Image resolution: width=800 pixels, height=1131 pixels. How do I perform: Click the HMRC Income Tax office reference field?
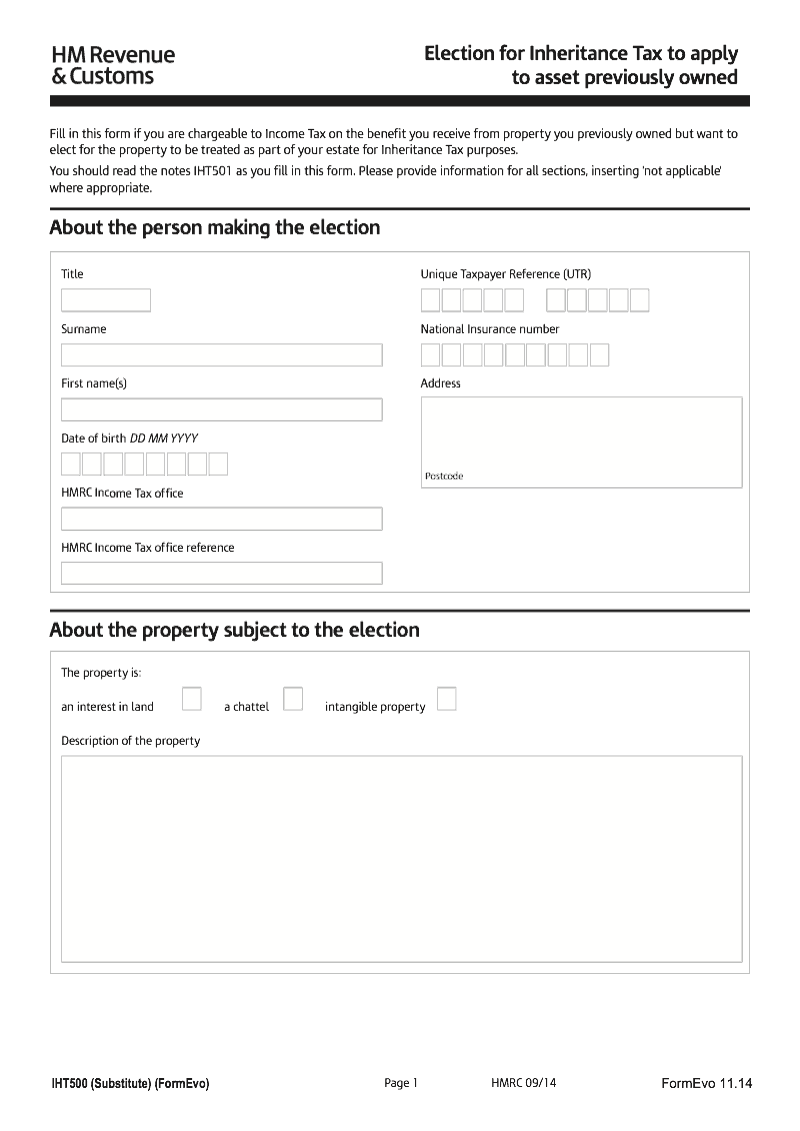pos(222,573)
